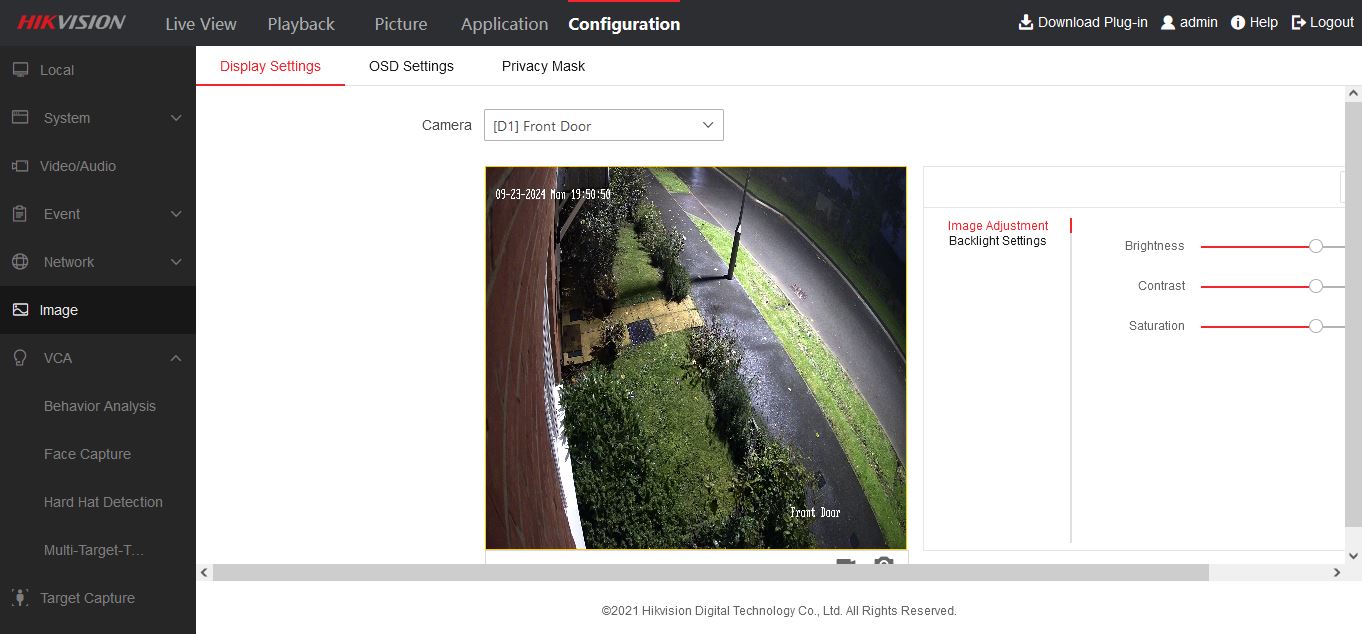
Task: Click the Target Capture person icon
Action: [20, 598]
